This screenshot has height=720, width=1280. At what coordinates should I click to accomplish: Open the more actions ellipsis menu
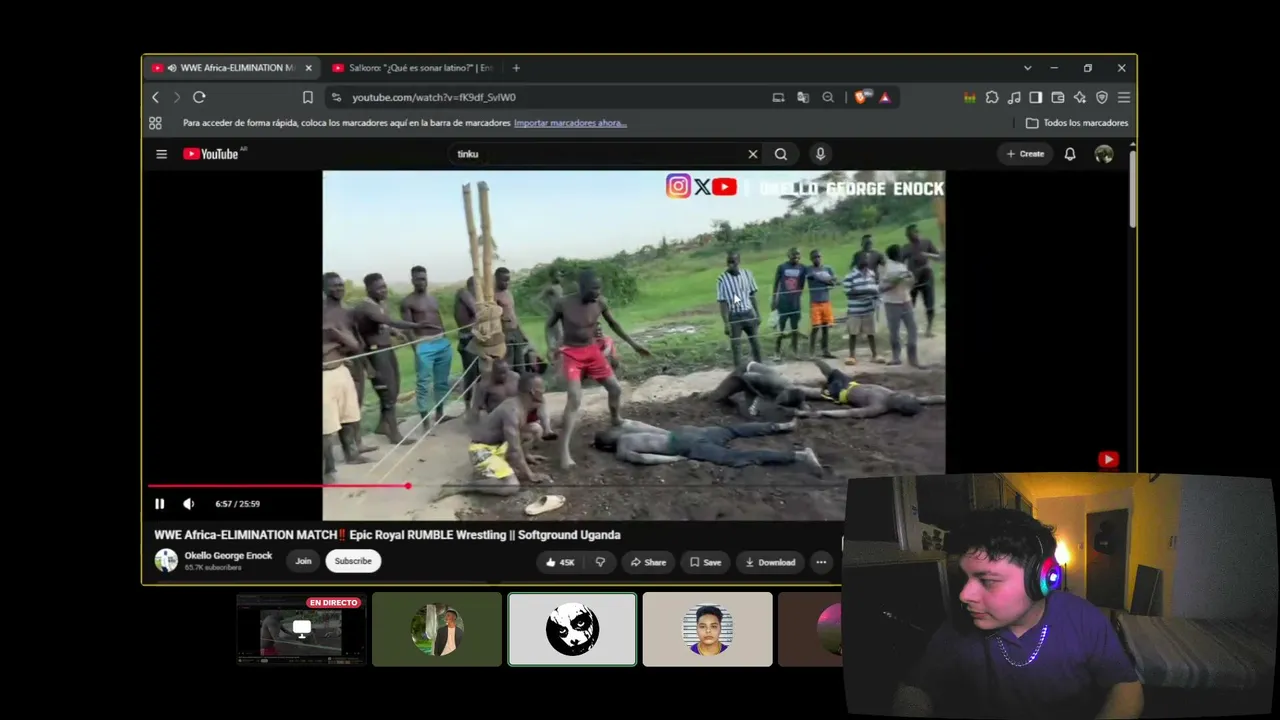pyautogui.click(x=821, y=562)
